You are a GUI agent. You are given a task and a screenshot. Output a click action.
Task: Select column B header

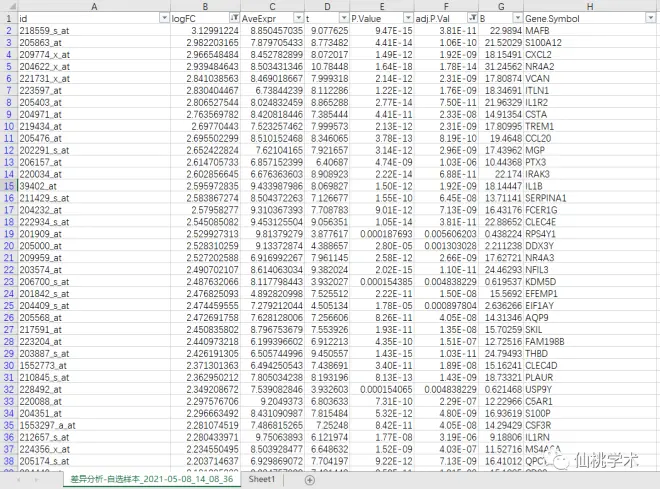(205, 6)
